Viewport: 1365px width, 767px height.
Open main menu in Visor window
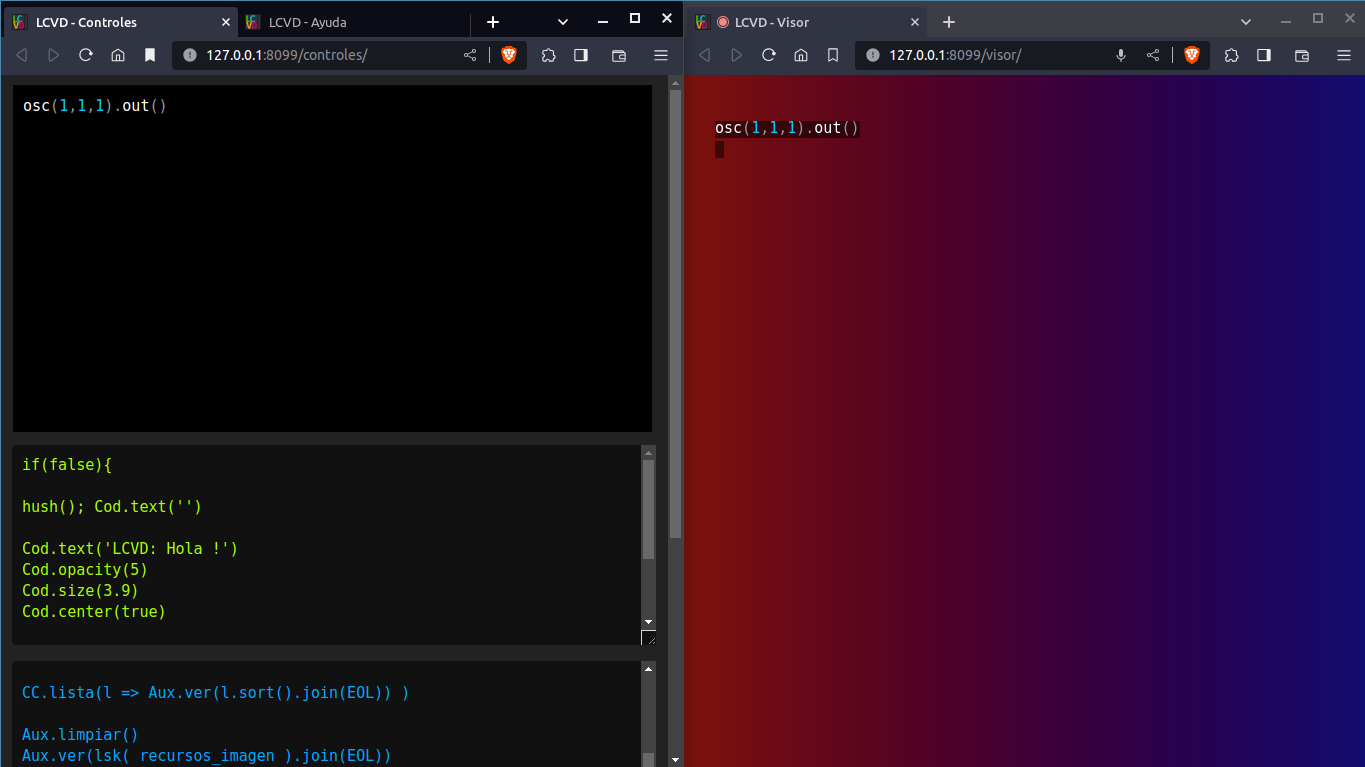click(1343, 55)
